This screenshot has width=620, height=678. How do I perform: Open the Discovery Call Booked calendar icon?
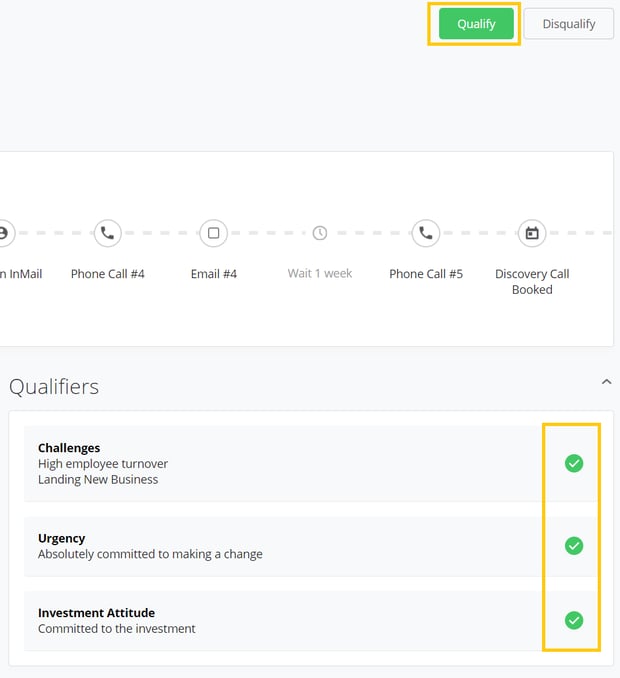point(532,233)
